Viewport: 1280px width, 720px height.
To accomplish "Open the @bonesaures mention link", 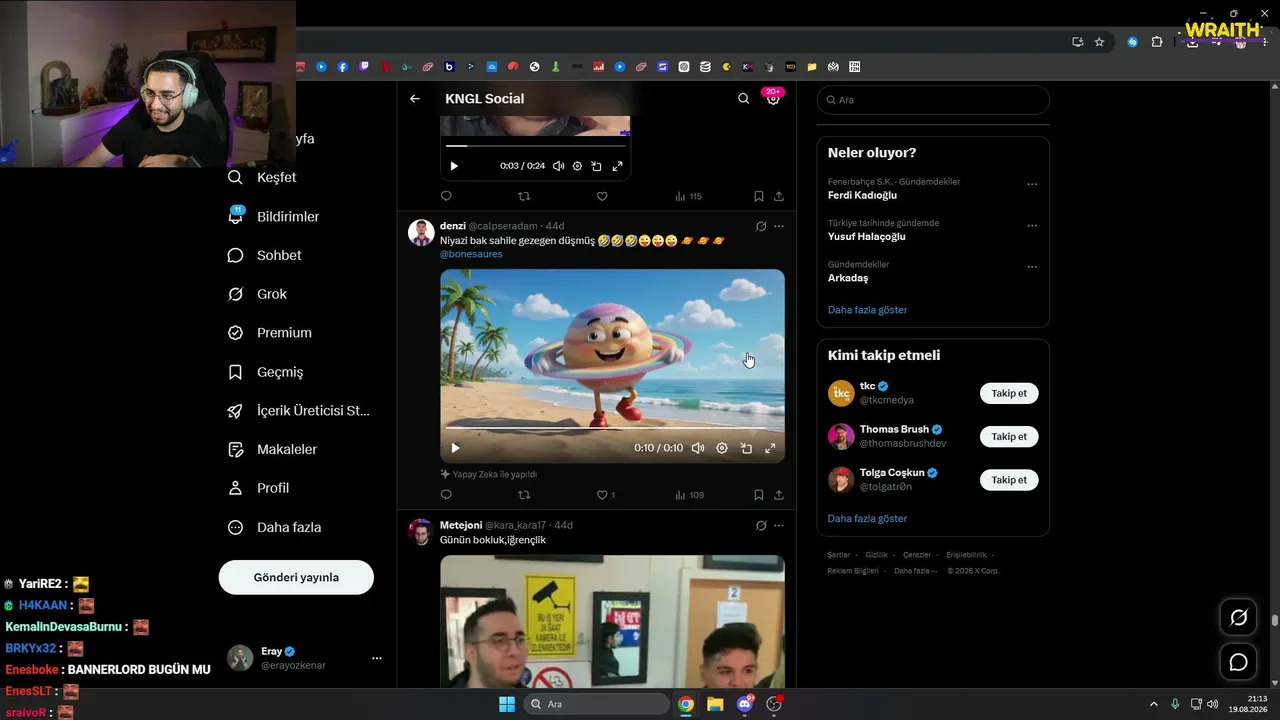I will (471, 254).
